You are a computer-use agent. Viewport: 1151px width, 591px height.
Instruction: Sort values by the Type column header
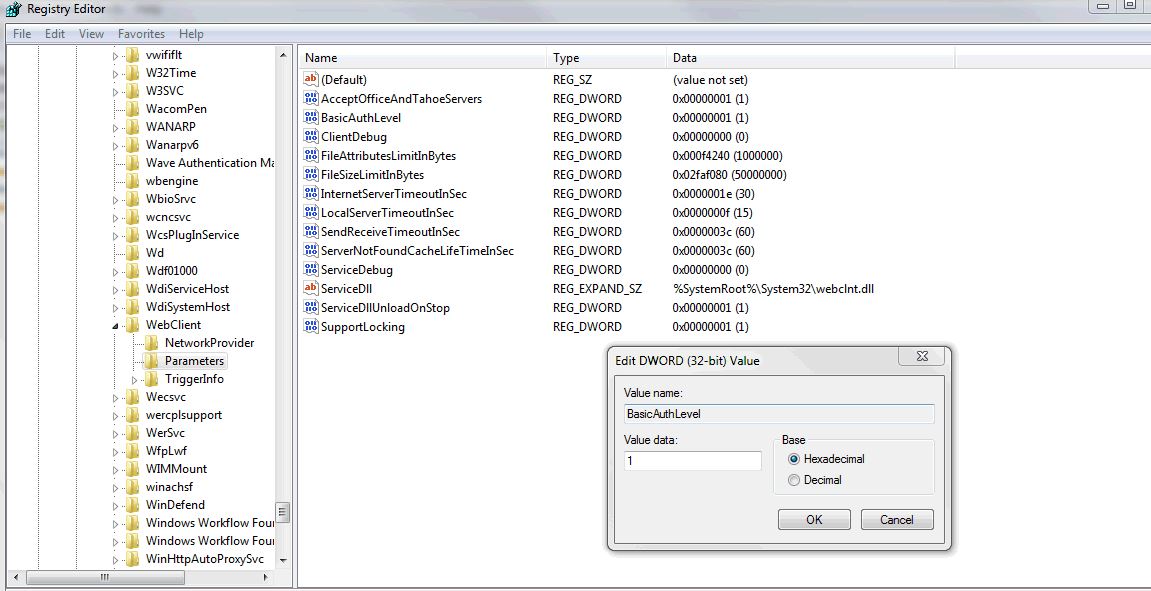pos(606,58)
